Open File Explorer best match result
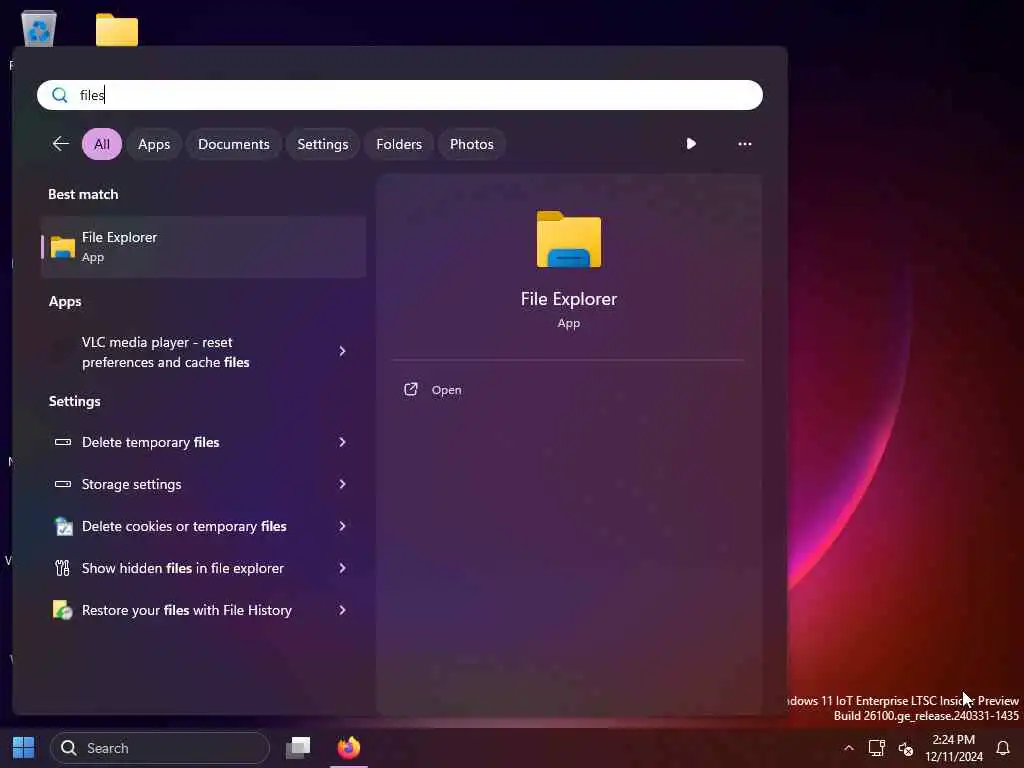The width and height of the screenshot is (1024, 768). coord(203,247)
